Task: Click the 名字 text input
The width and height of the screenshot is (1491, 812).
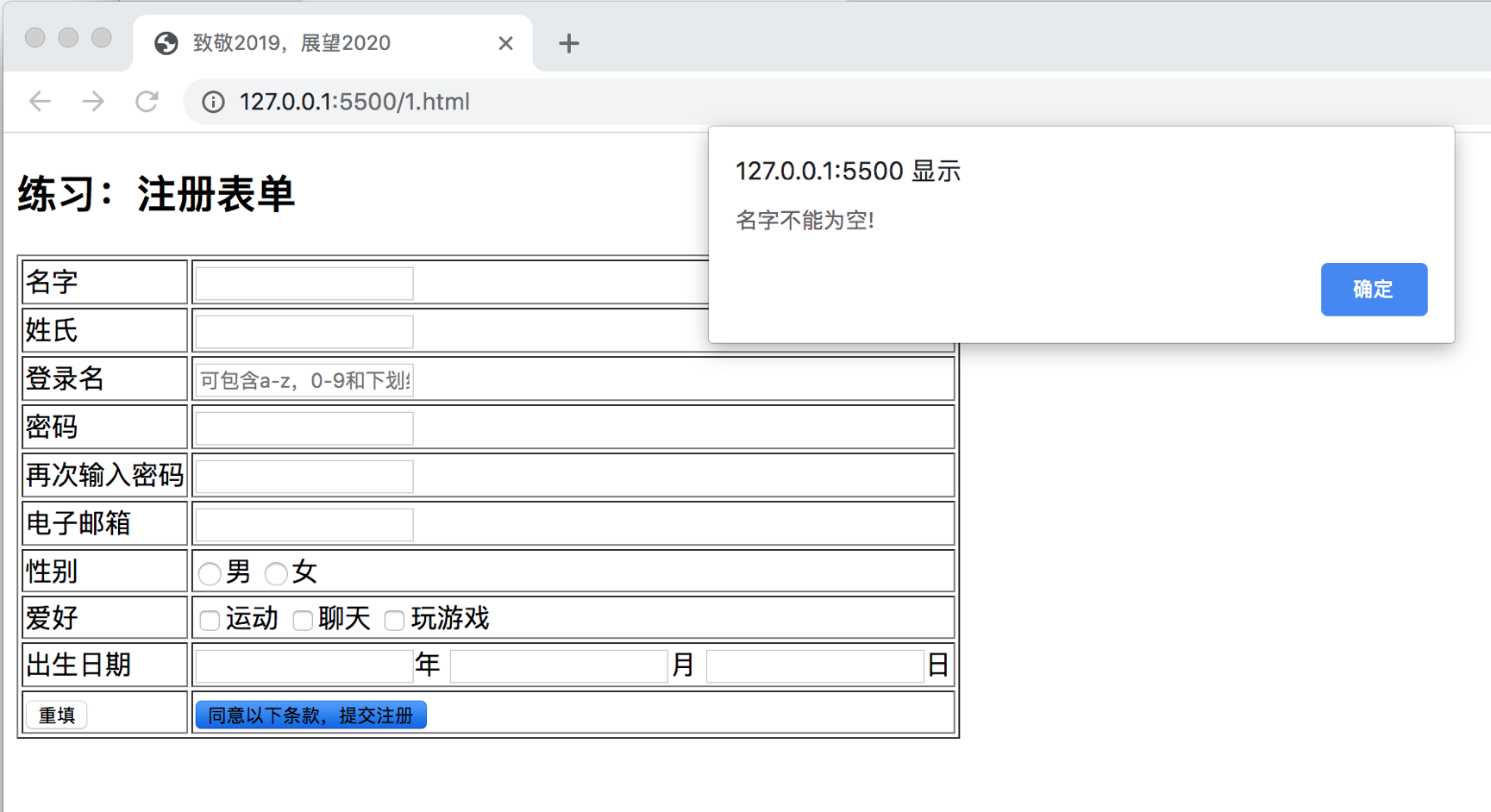Action: (304, 284)
